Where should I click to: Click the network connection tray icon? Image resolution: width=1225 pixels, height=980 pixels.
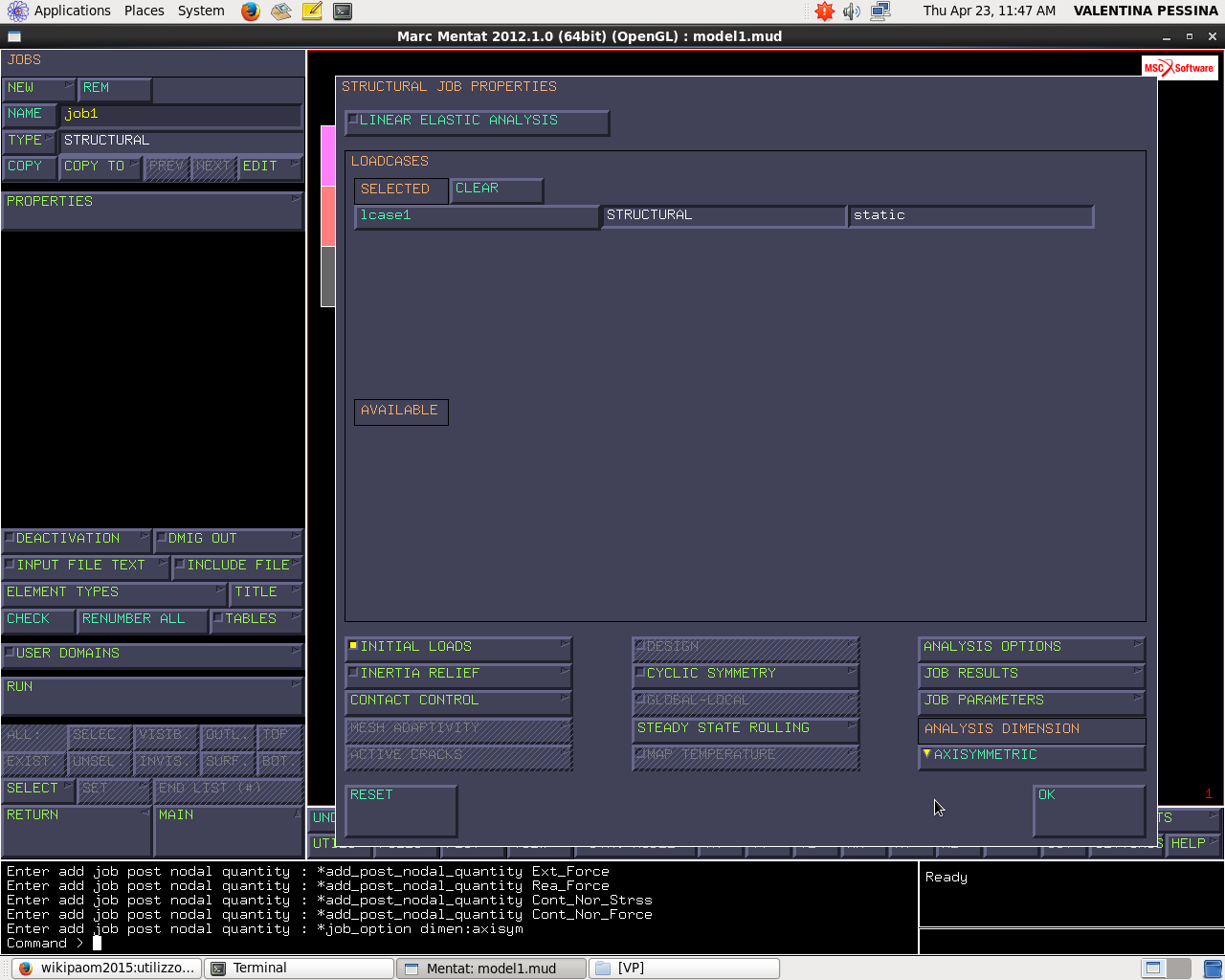click(x=880, y=11)
